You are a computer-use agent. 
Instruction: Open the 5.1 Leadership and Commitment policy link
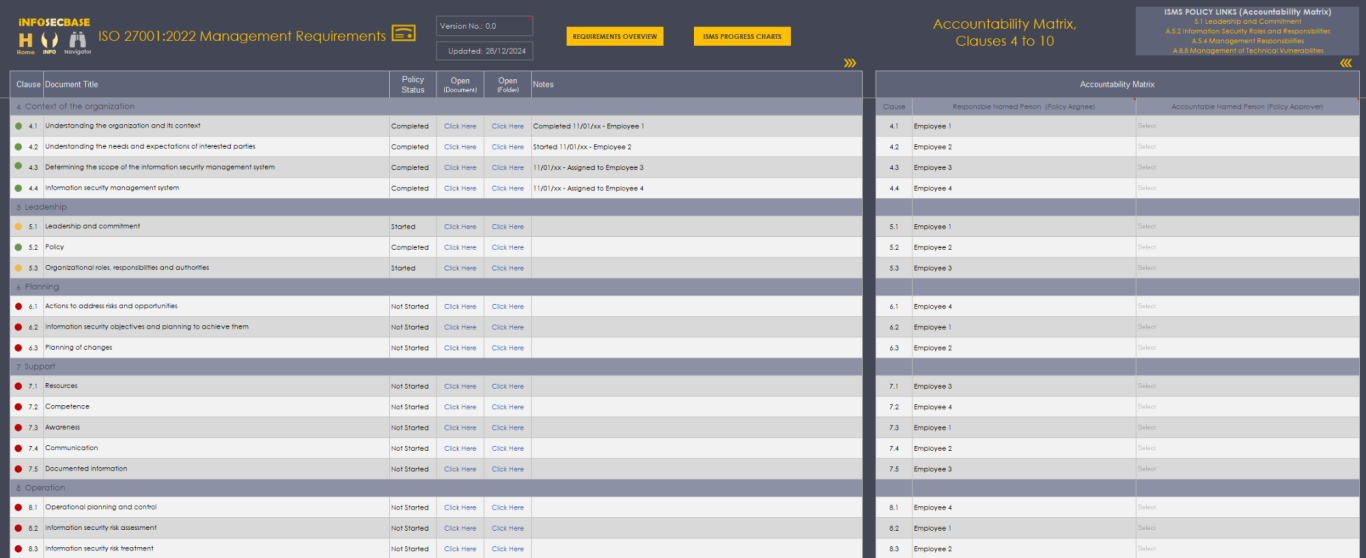[1246, 21]
